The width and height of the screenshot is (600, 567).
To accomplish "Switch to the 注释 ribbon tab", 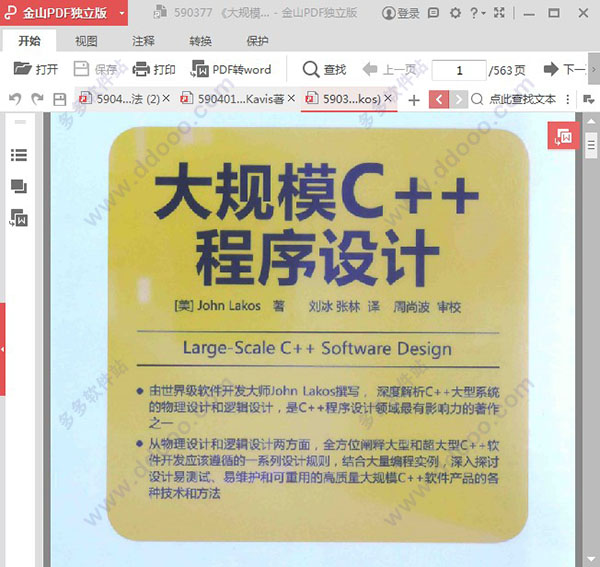I will point(143,41).
